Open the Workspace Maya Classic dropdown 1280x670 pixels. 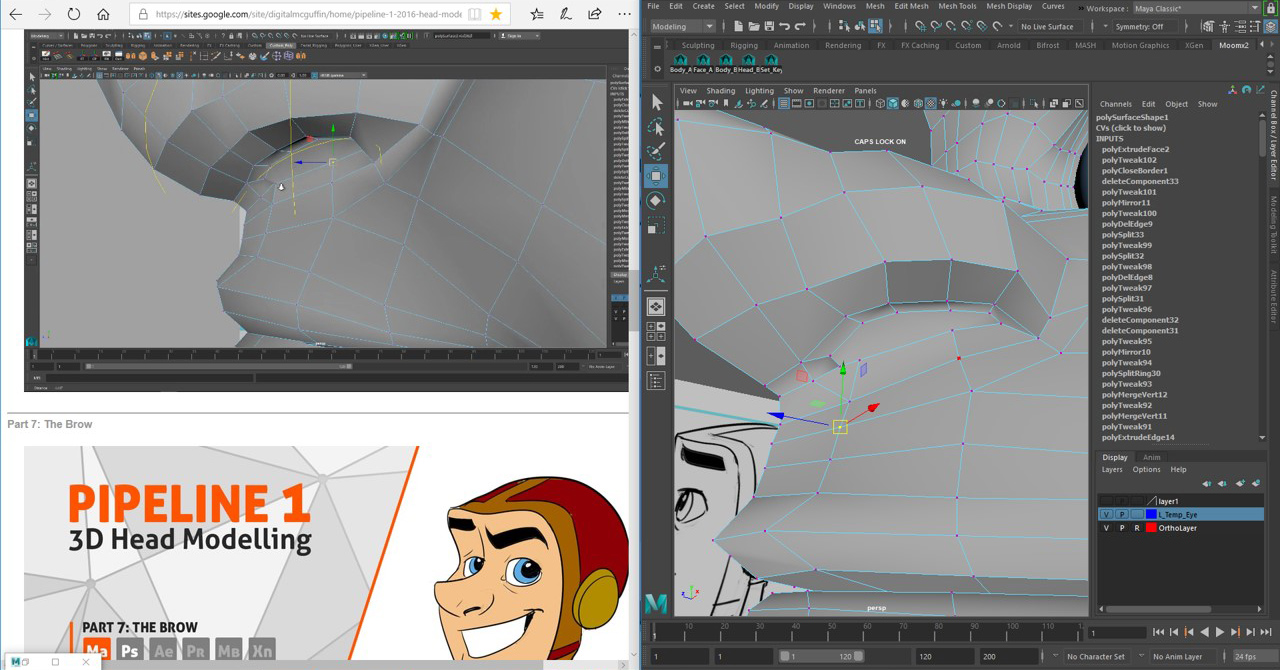tap(1196, 8)
